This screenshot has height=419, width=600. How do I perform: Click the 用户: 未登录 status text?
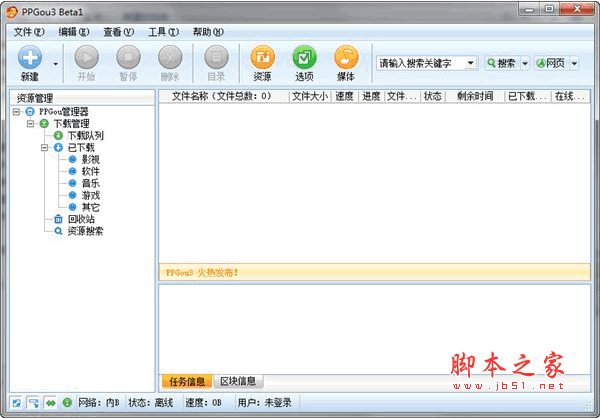tap(264, 403)
